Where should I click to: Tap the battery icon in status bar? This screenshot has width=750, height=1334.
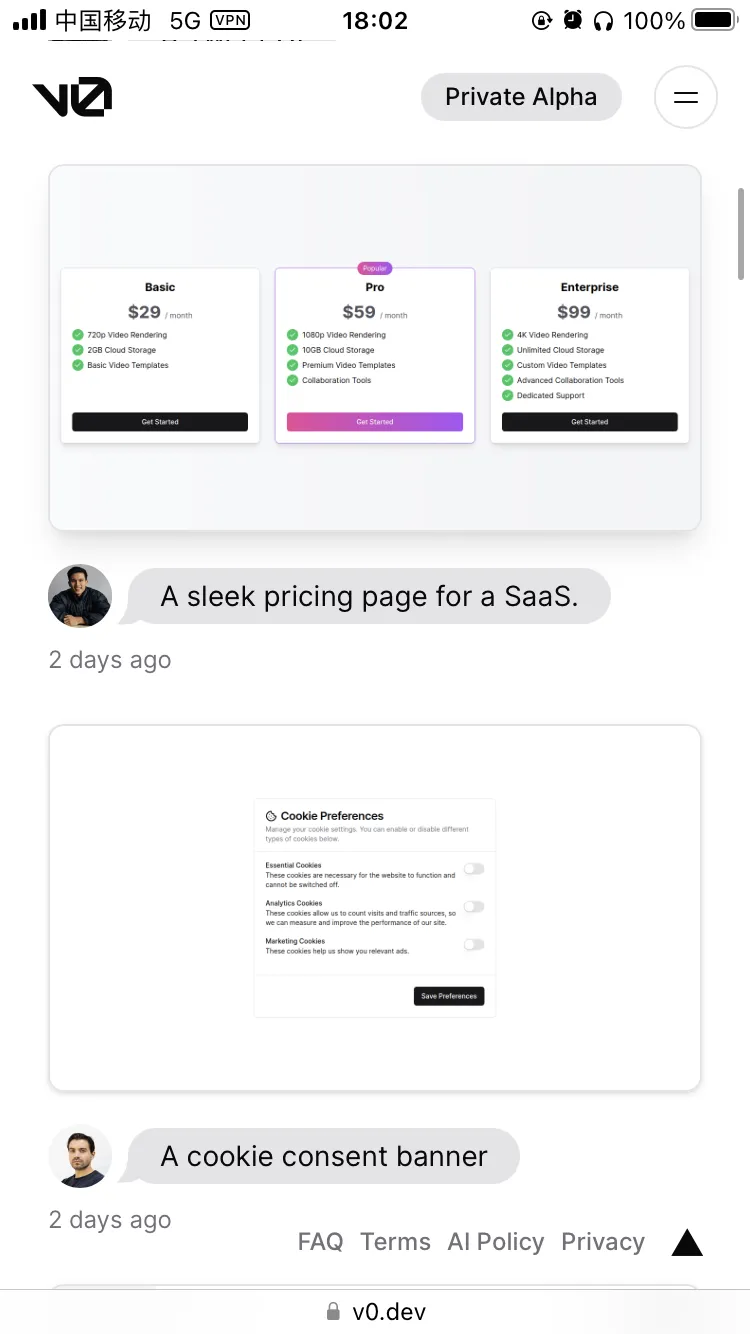pyautogui.click(x=715, y=20)
